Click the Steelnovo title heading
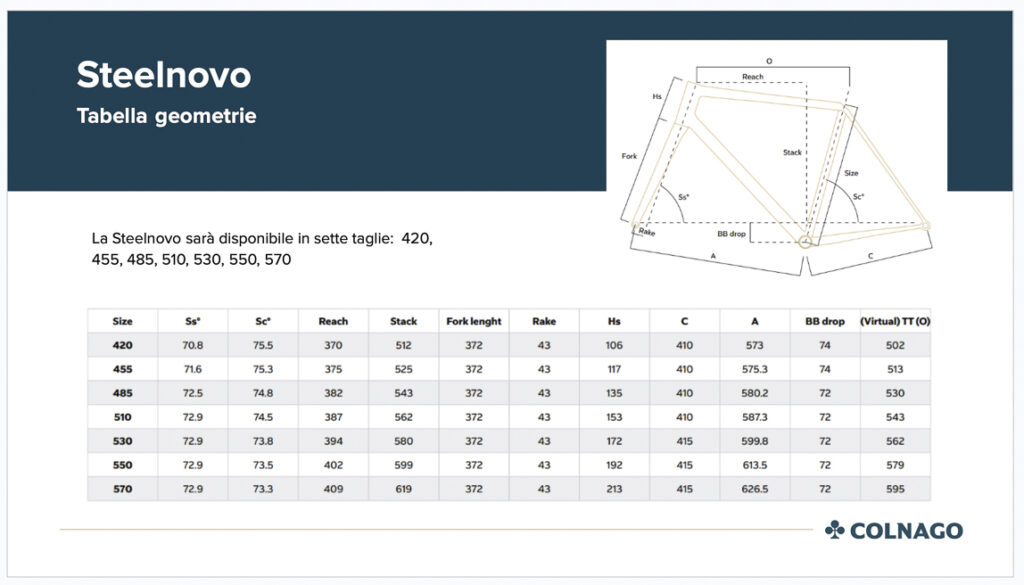Screen dimensions: 1024x585 [x=164, y=75]
